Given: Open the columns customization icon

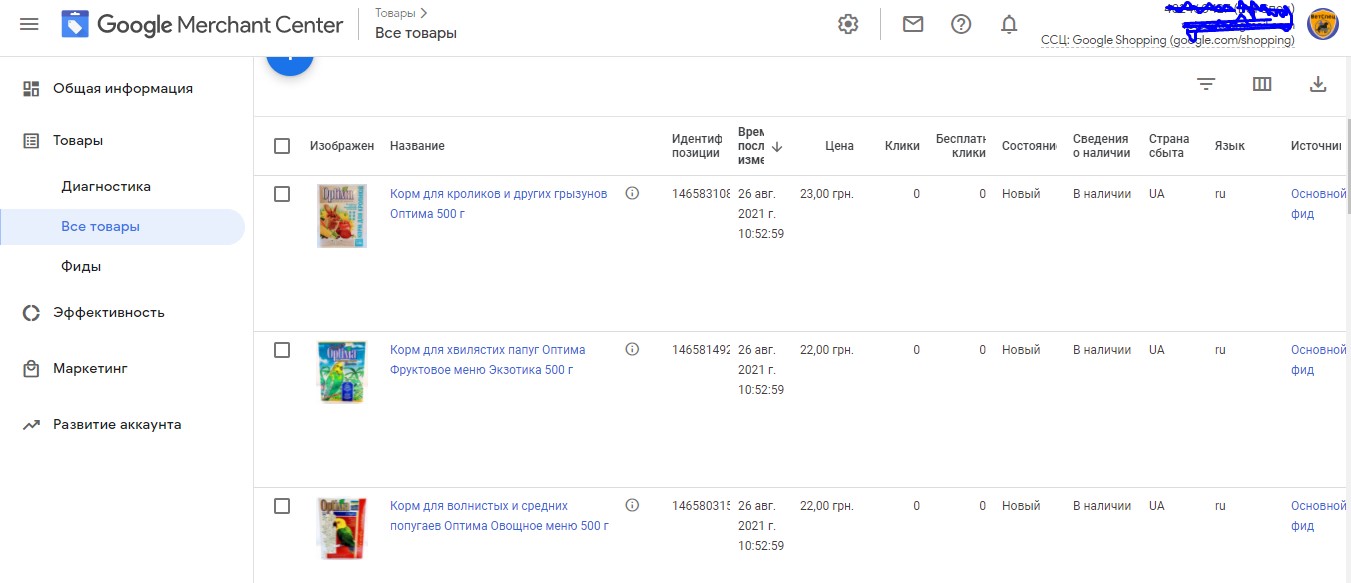Looking at the screenshot, I should 1262,84.
